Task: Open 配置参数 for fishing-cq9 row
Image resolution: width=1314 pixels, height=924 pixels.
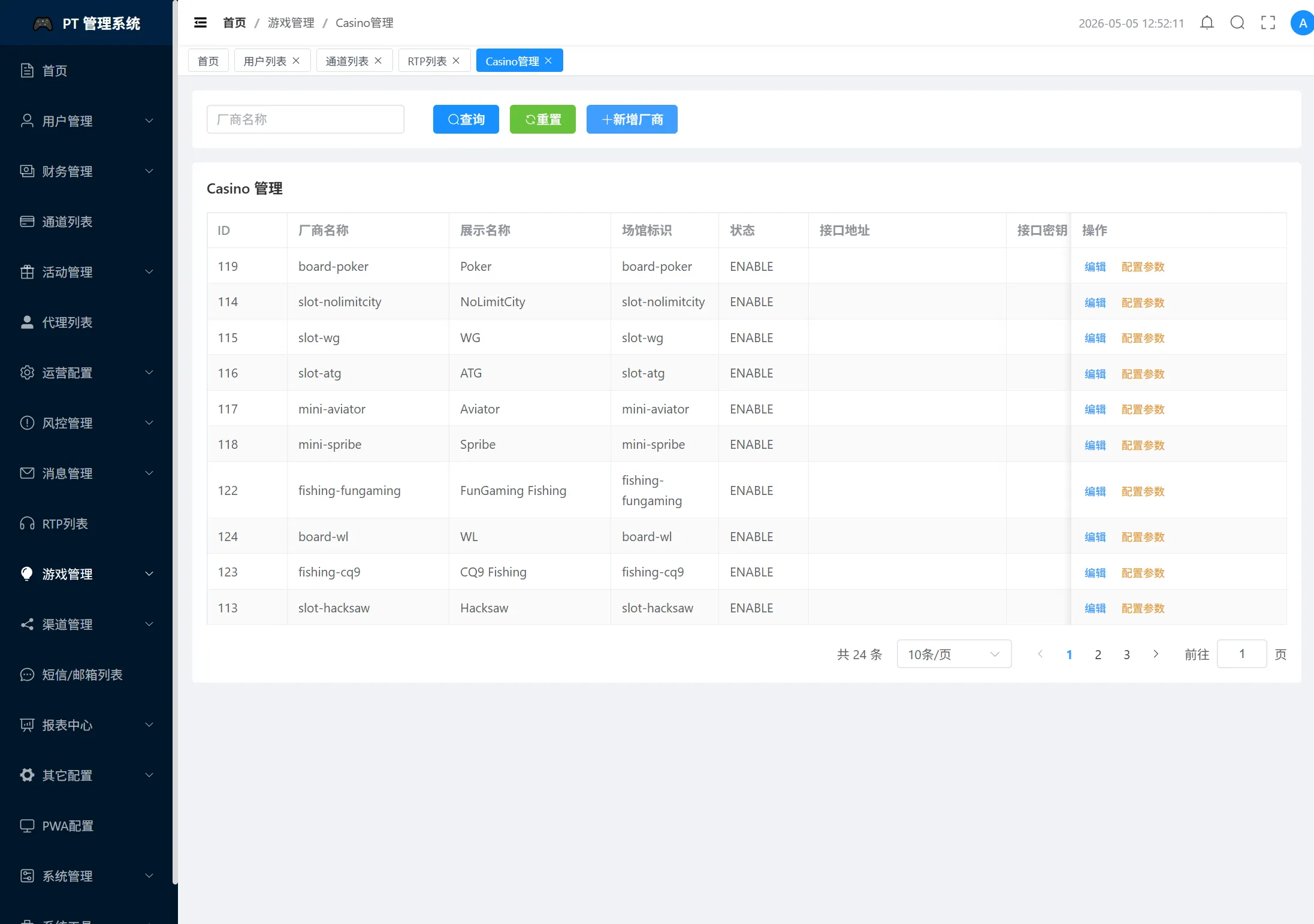Action: [x=1143, y=573]
